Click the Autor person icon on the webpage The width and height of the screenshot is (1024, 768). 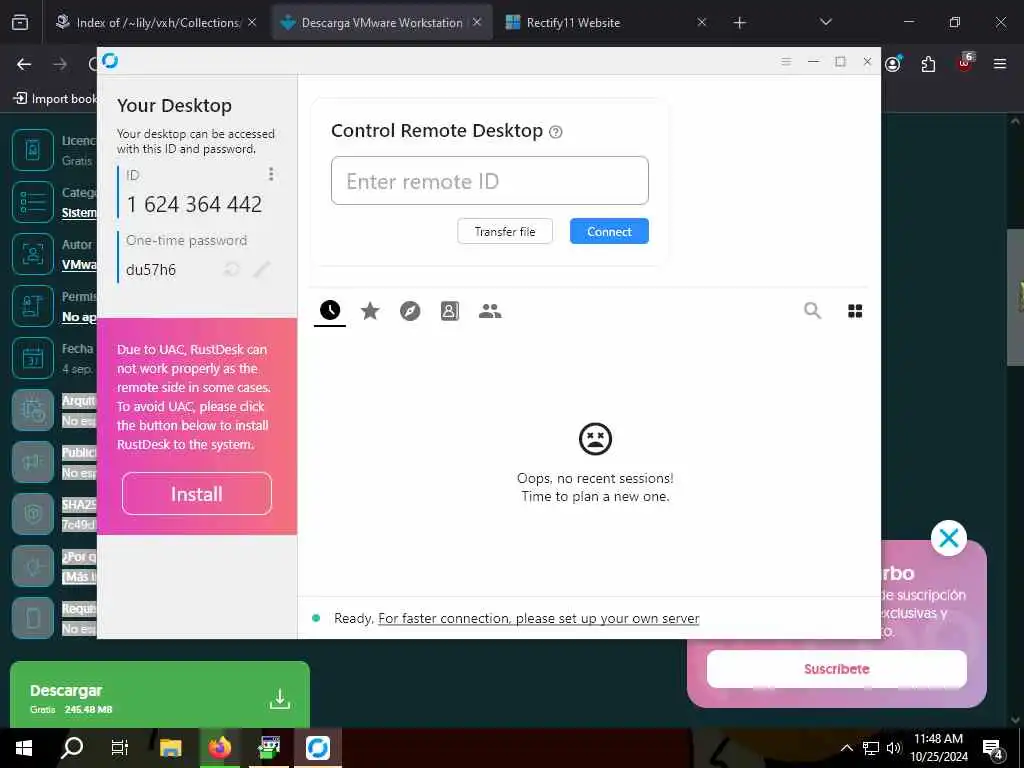33,253
